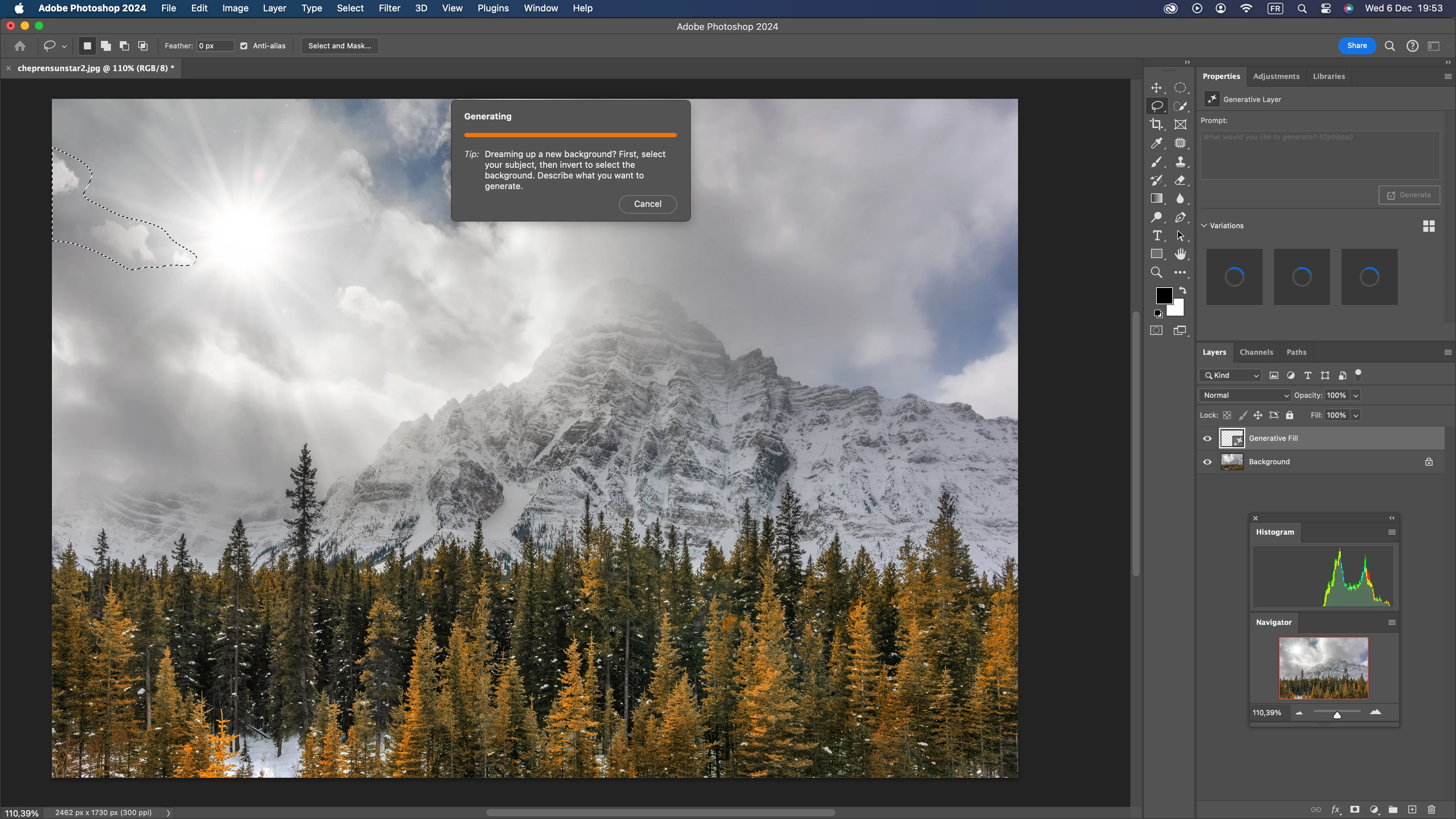1456x819 pixels.
Task: Select the Zoom tool in toolbar
Action: coord(1156,272)
